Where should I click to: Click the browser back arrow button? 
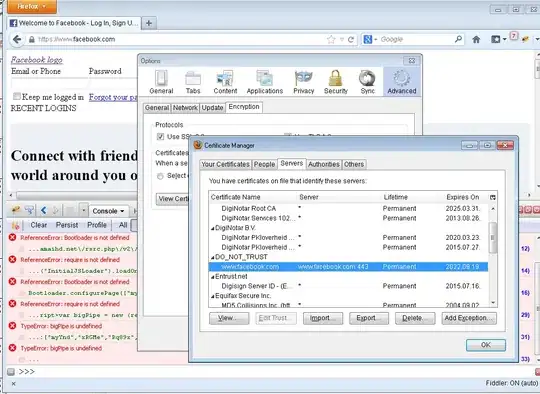pyautogui.click(x=17, y=39)
